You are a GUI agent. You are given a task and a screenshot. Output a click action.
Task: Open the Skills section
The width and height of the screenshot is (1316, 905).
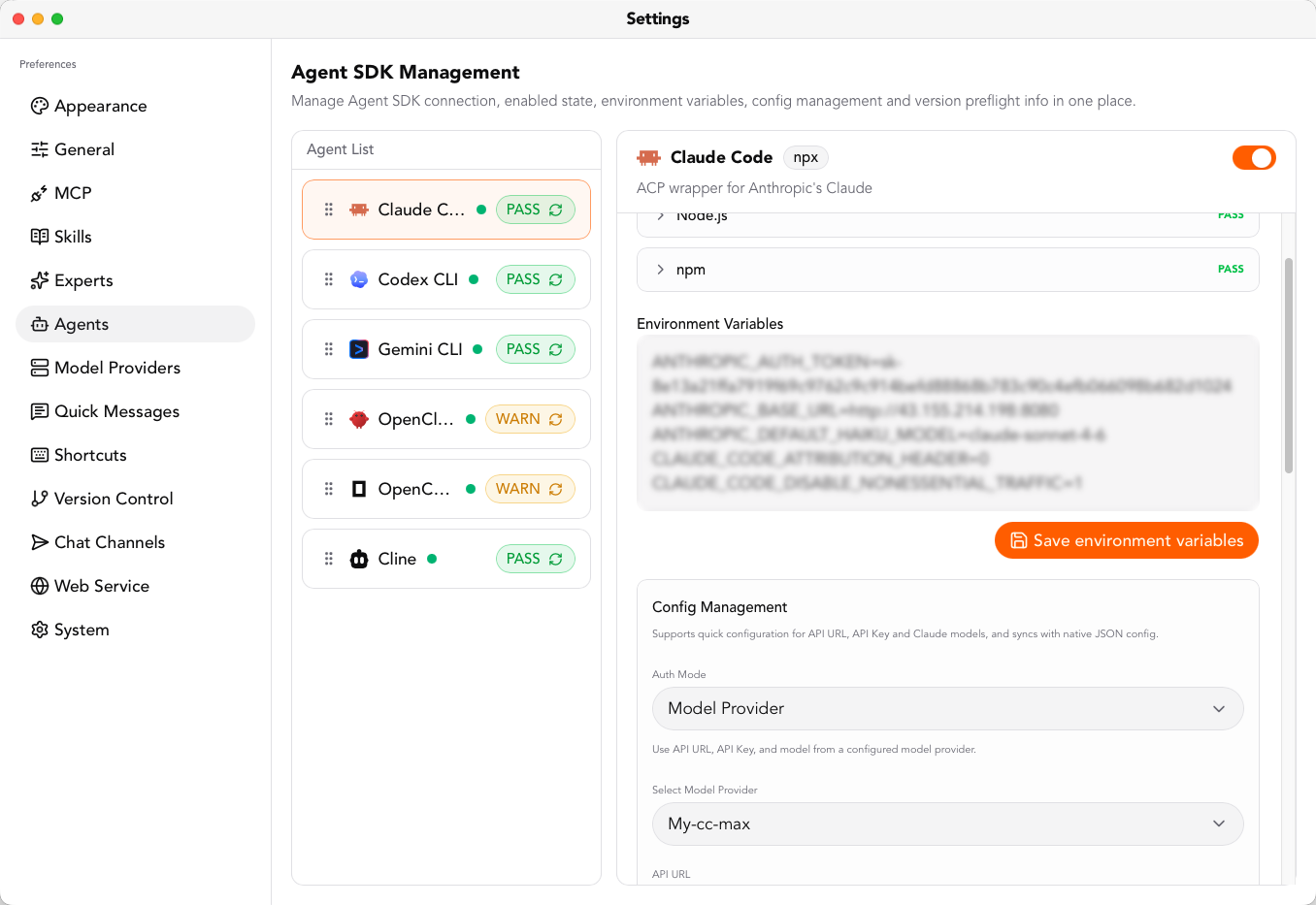pos(135,237)
